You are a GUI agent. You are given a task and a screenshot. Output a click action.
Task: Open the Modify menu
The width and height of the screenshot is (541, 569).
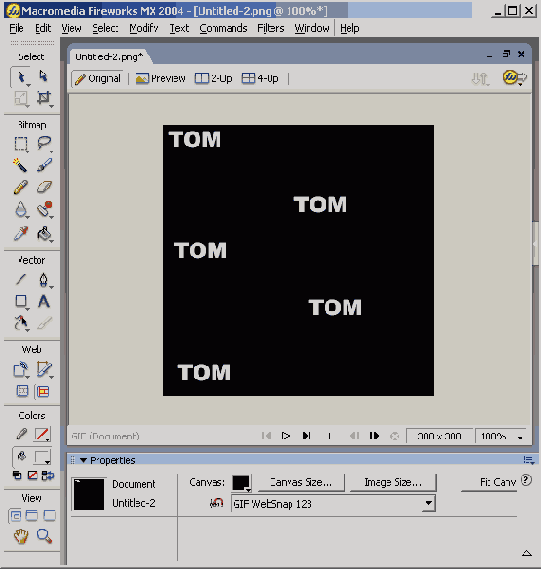click(x=144, y=28)
